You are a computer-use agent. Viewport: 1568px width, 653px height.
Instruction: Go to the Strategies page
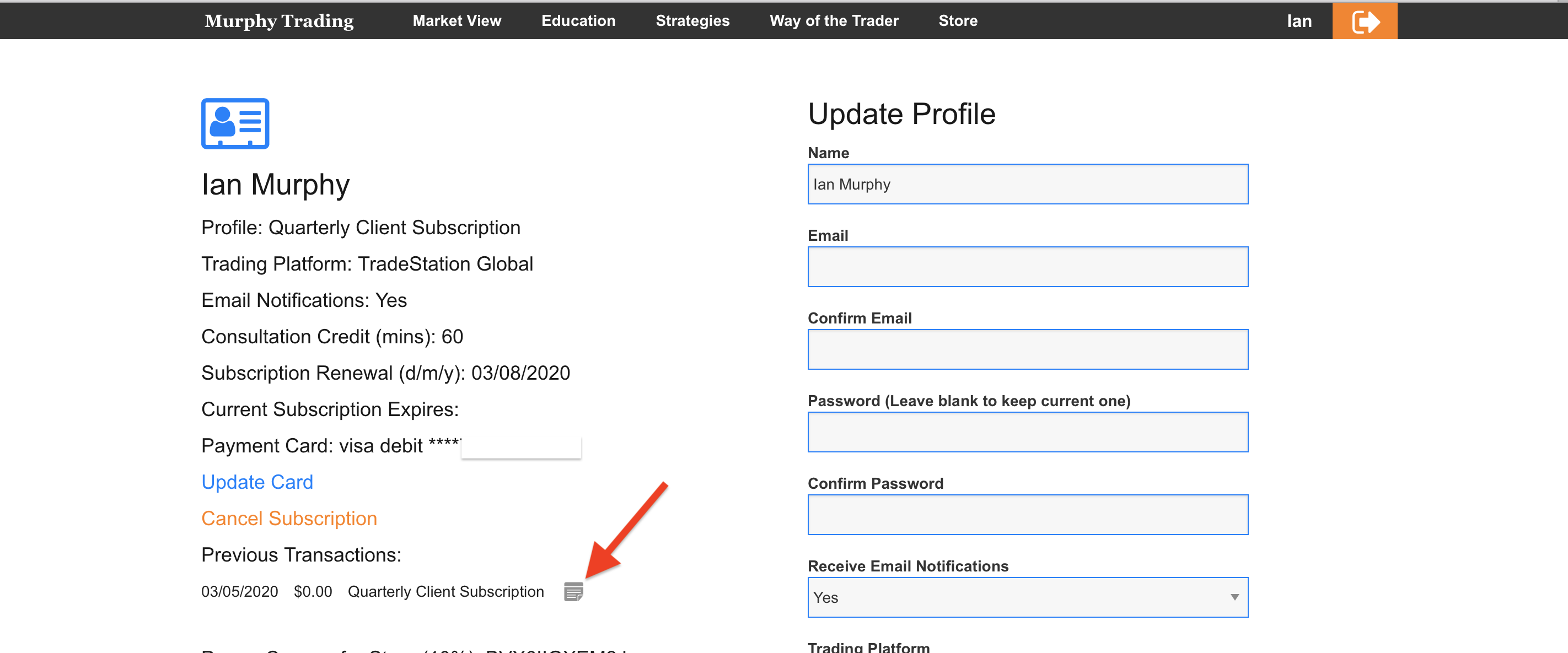[692, 21]
